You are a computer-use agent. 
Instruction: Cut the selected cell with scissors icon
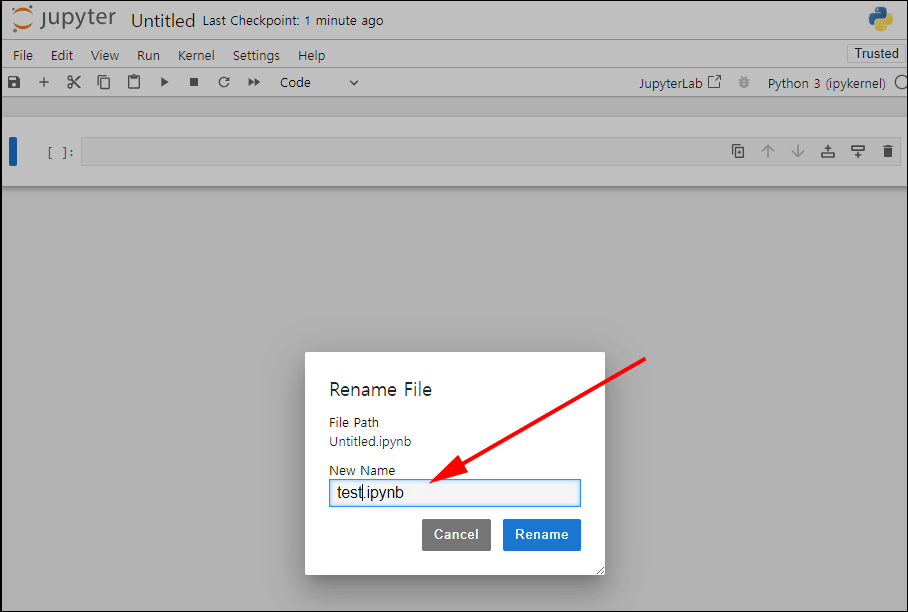click(74, 82)
